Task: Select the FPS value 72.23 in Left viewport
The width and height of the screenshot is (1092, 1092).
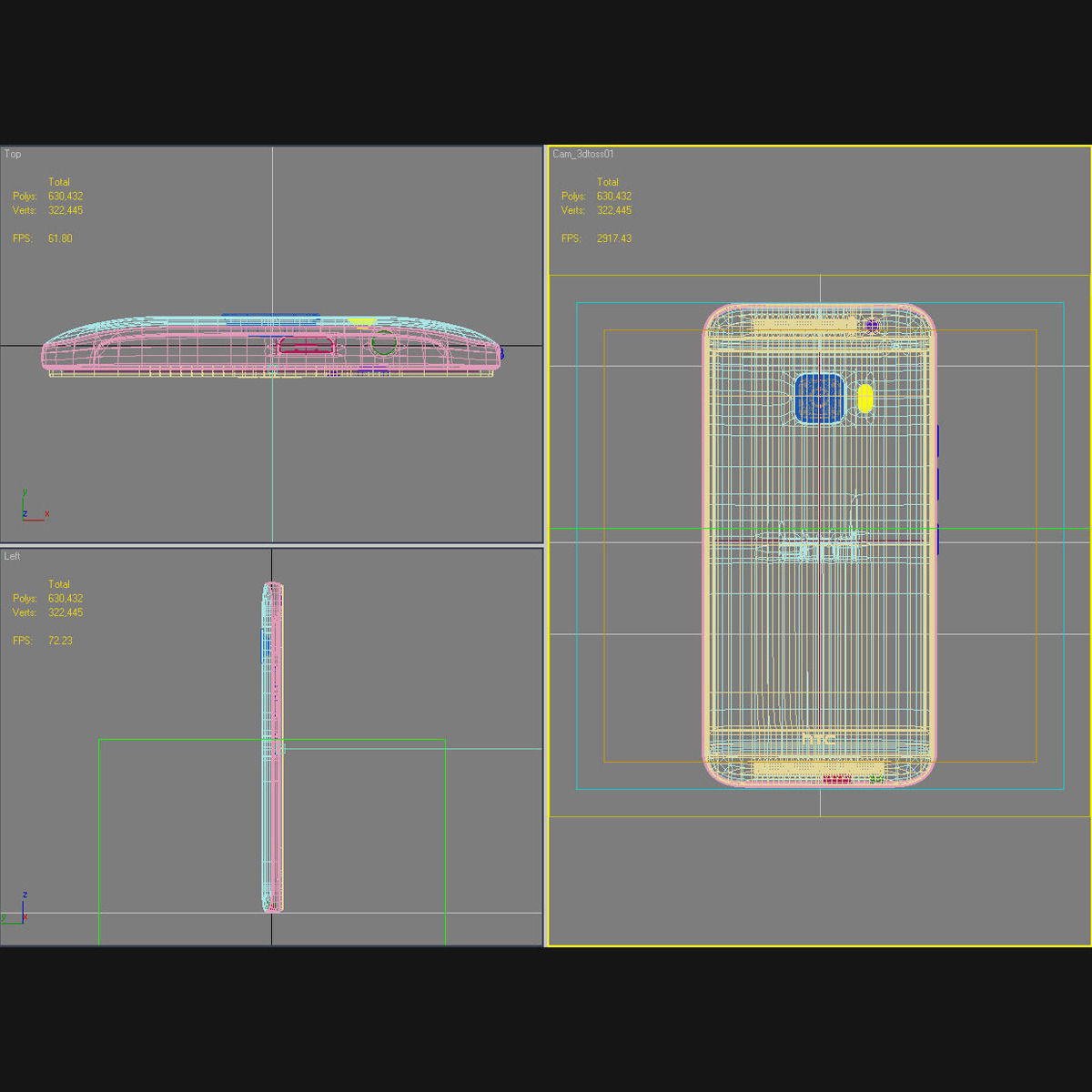Action: [60, 641]
